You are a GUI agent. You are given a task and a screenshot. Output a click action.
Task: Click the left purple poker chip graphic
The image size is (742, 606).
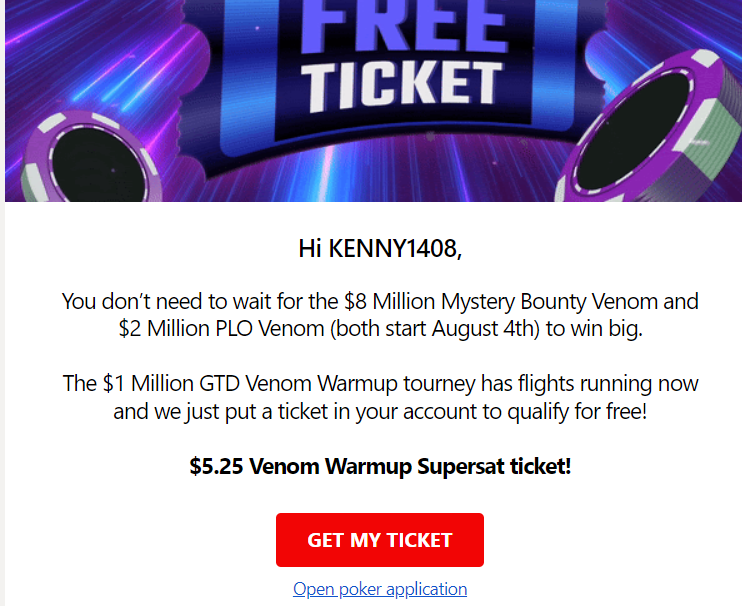[x=92, y=158]
